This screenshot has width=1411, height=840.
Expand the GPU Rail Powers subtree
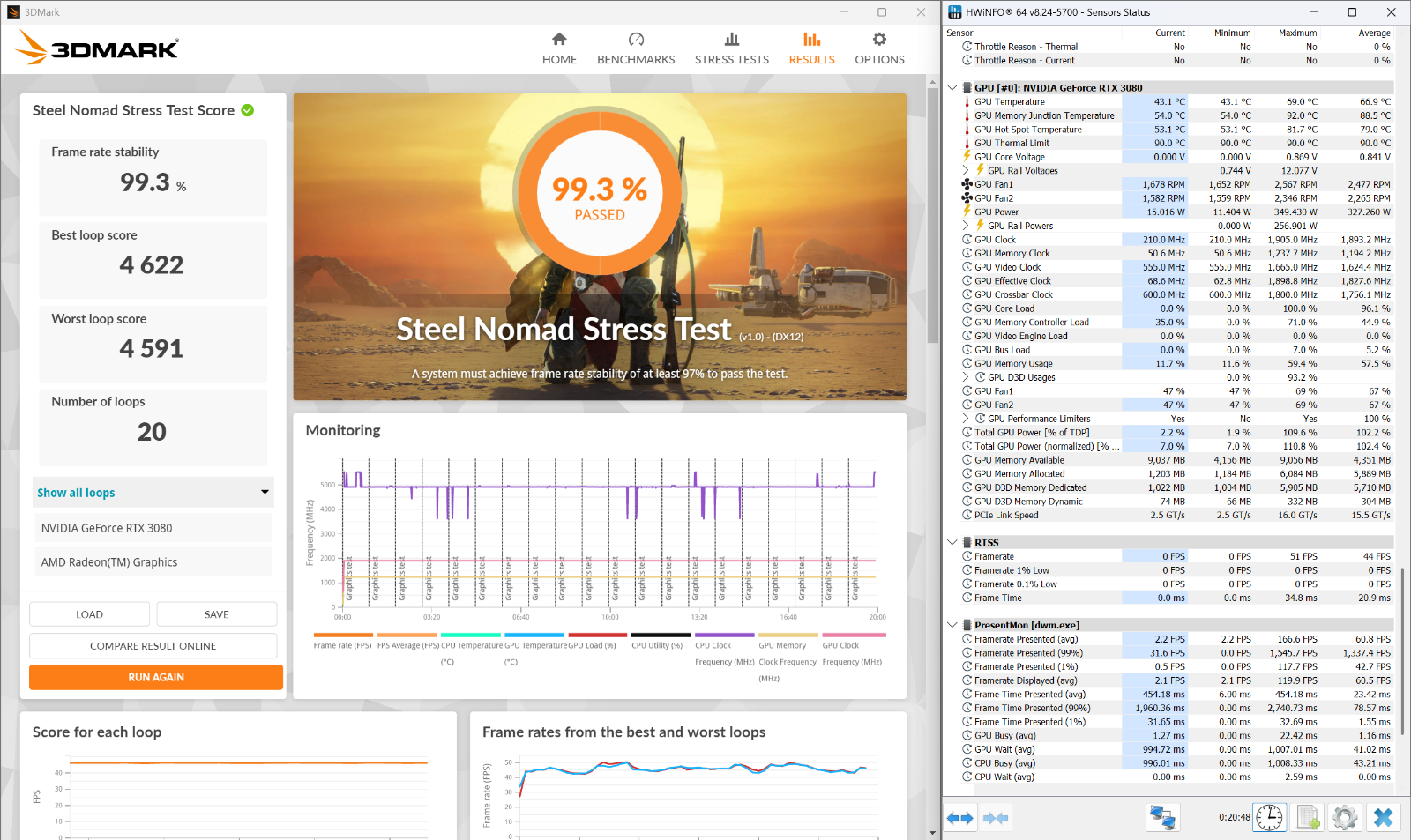pos(966,226)
